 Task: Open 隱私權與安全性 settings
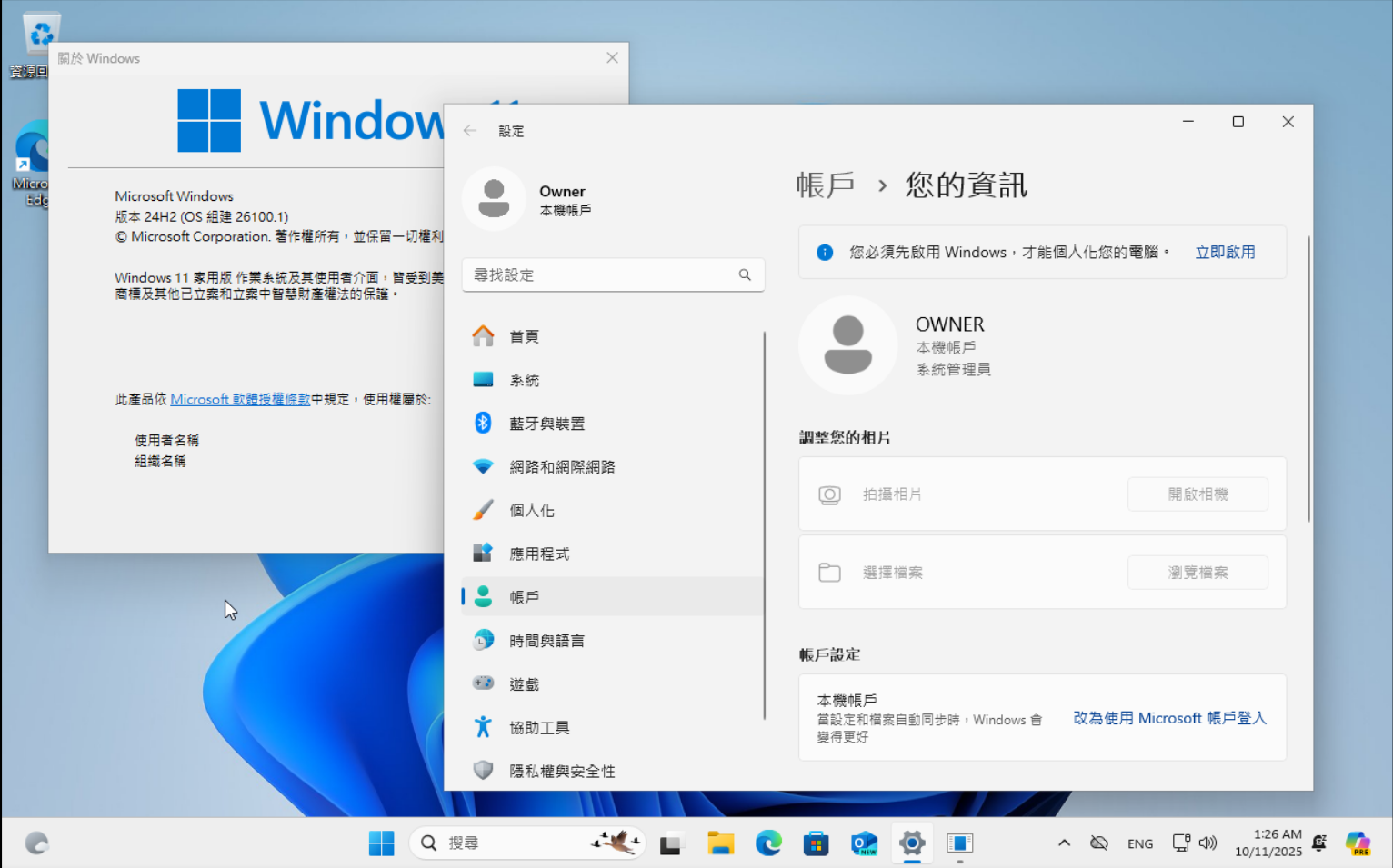point(561,771)
